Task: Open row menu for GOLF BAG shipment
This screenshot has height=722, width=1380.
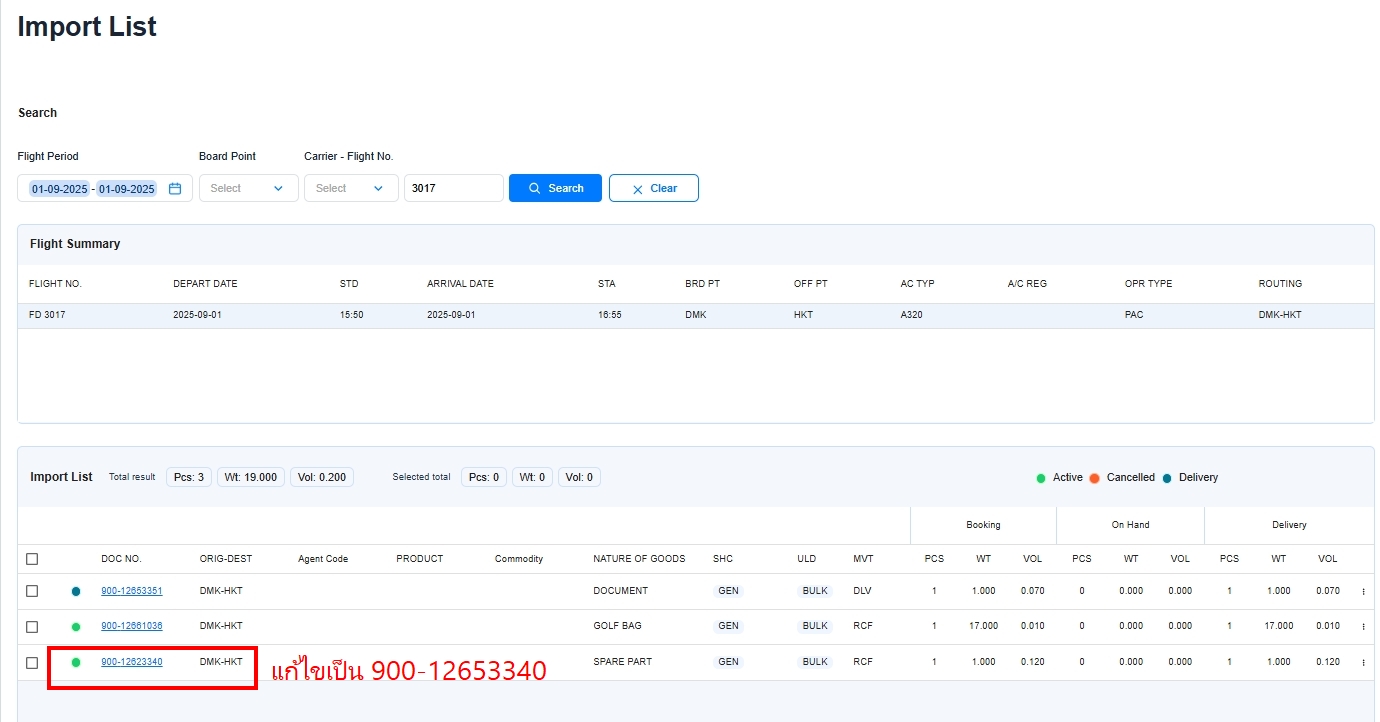Action: (1363, 626)
